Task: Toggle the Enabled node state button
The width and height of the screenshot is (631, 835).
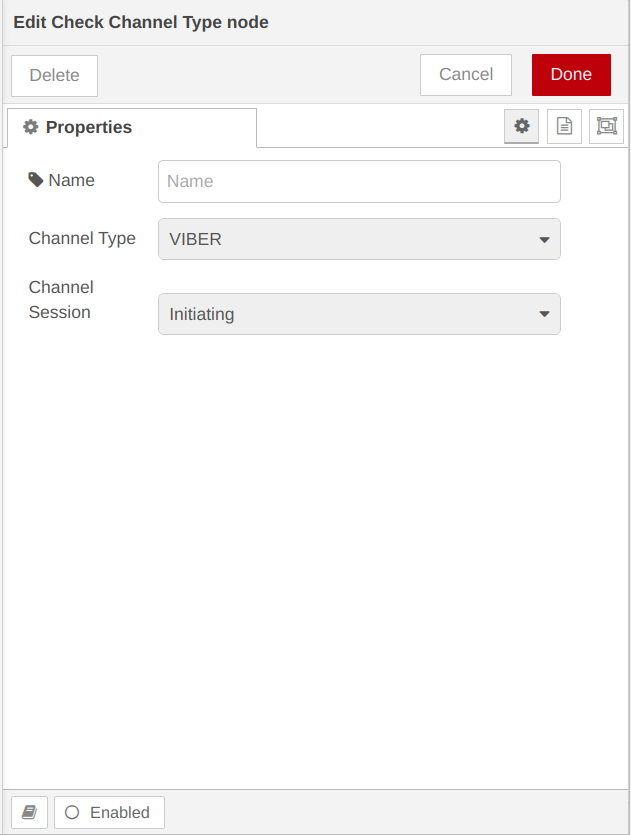Action: point(109,812)
